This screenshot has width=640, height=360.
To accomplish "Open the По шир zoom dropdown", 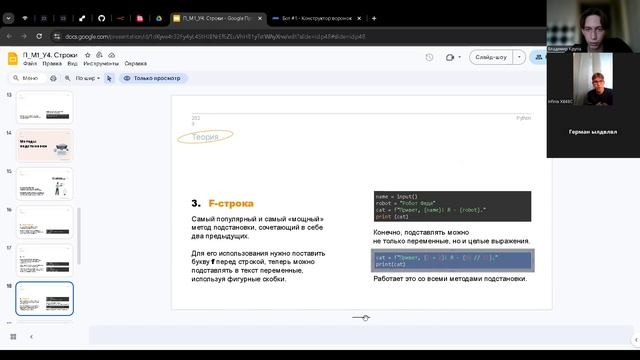I will point(87,78).
